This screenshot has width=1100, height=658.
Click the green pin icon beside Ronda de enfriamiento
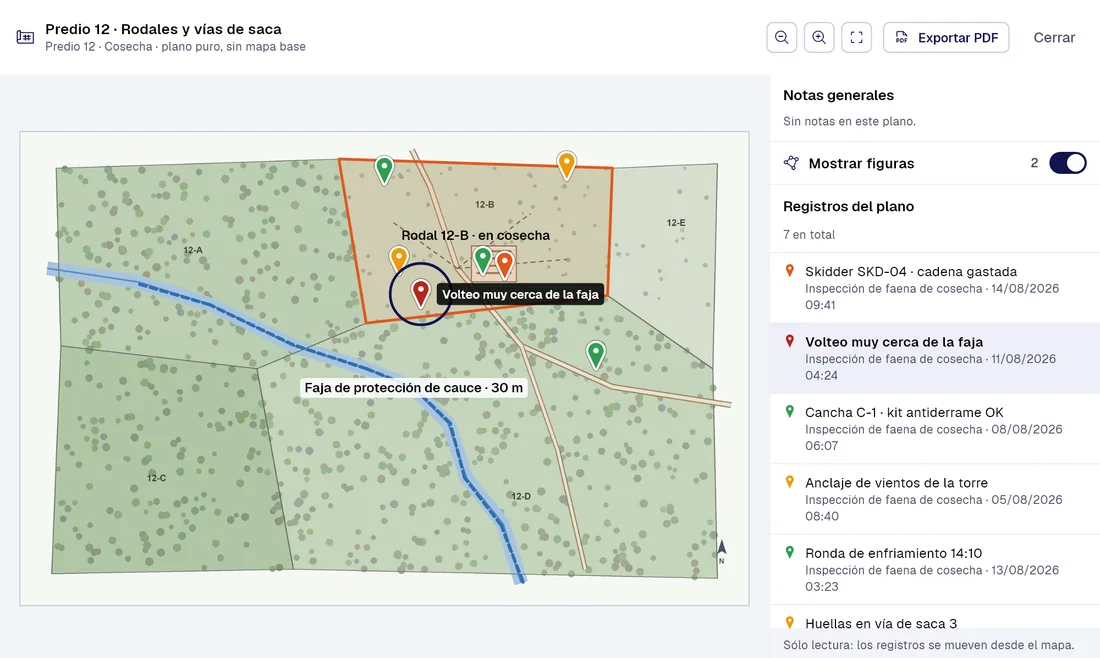[790, 553]
